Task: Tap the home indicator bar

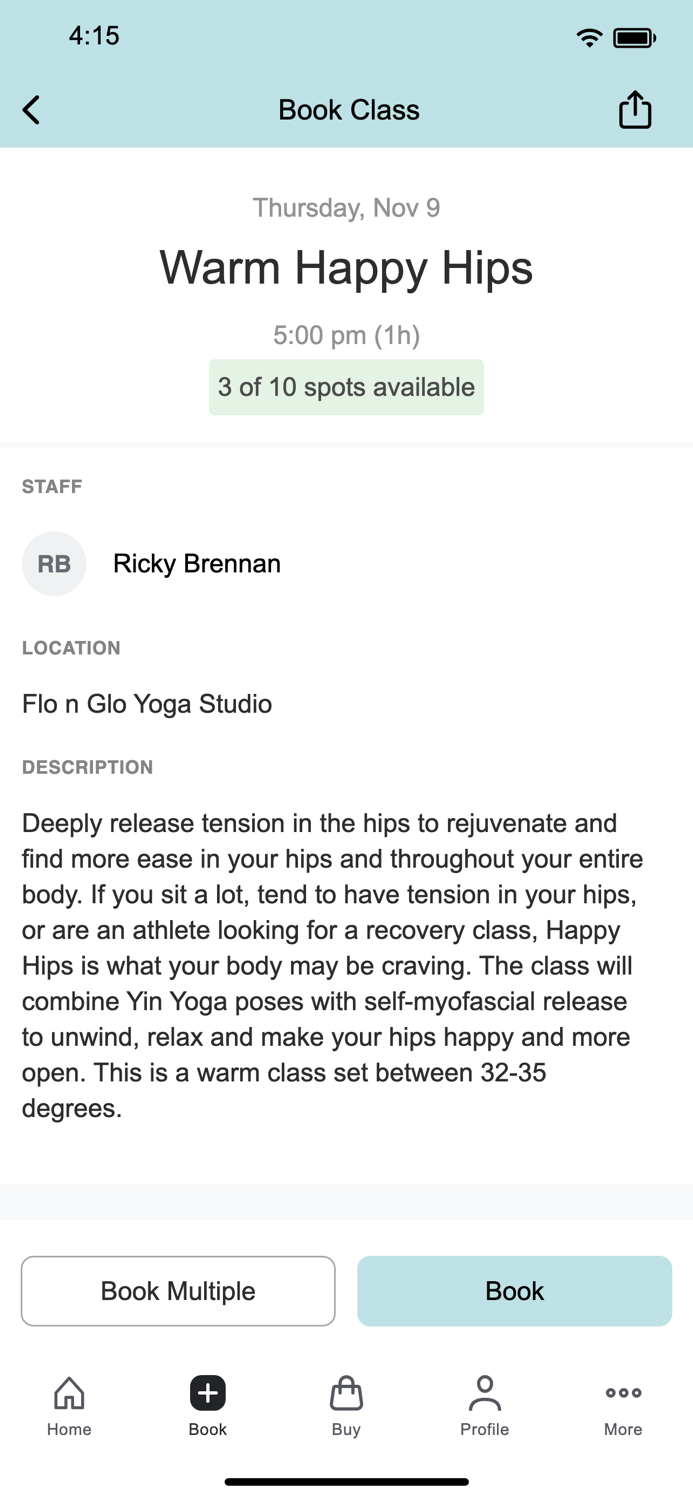Action: click(346, 1481)
